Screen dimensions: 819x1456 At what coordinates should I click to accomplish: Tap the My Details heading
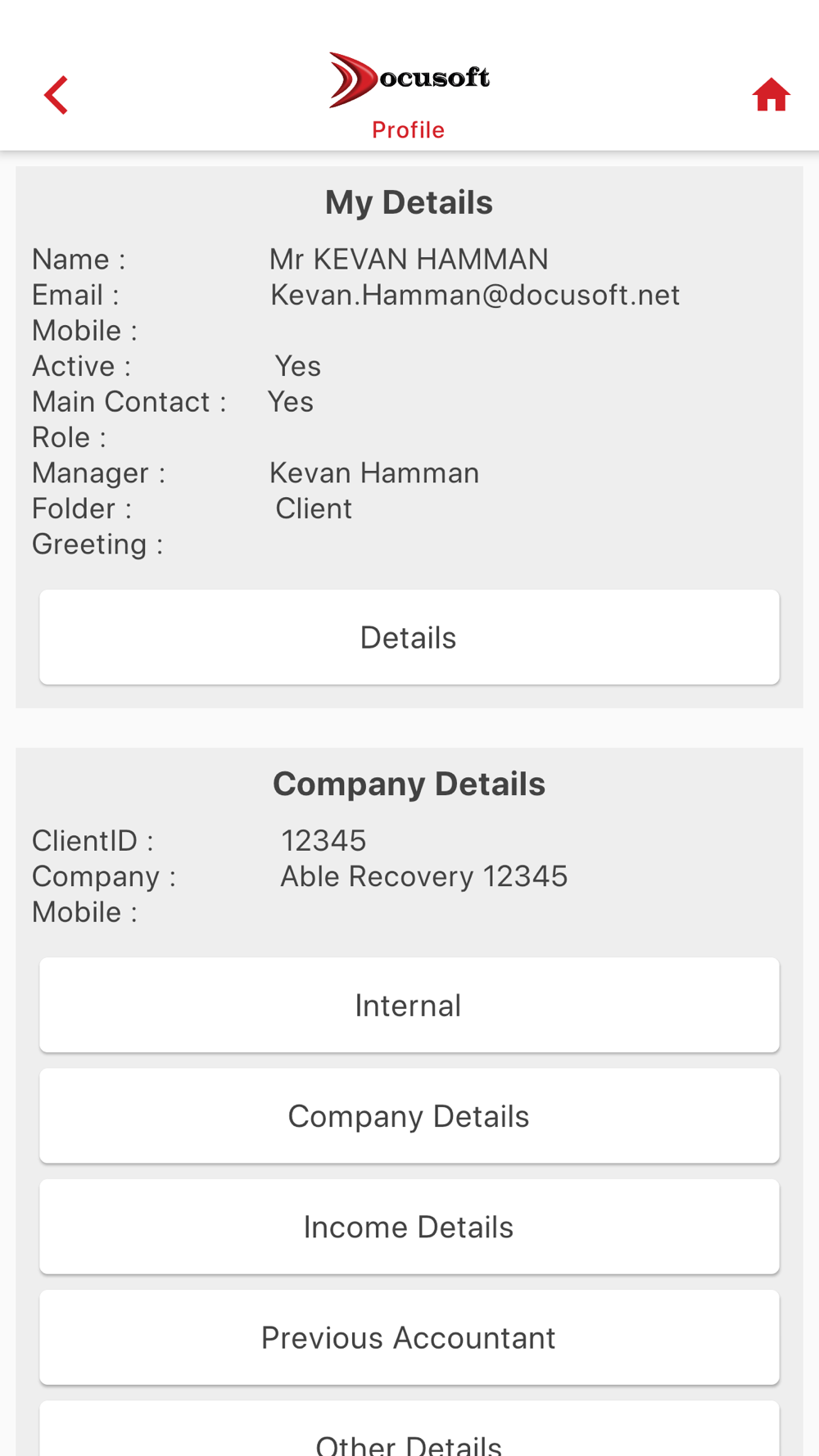pos(409,202)
